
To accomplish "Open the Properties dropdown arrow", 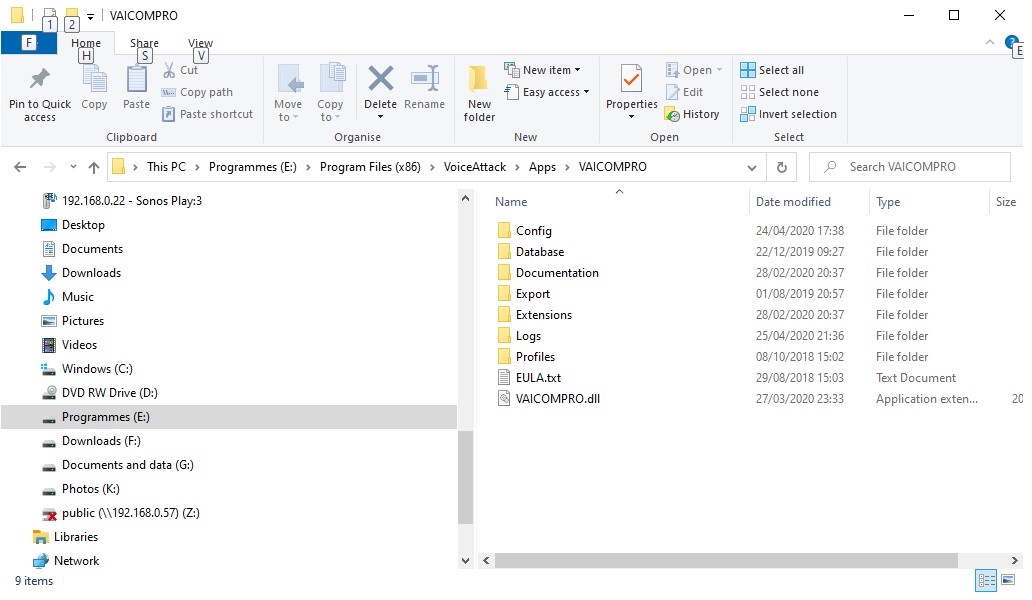I will click(x=631, y=117).
